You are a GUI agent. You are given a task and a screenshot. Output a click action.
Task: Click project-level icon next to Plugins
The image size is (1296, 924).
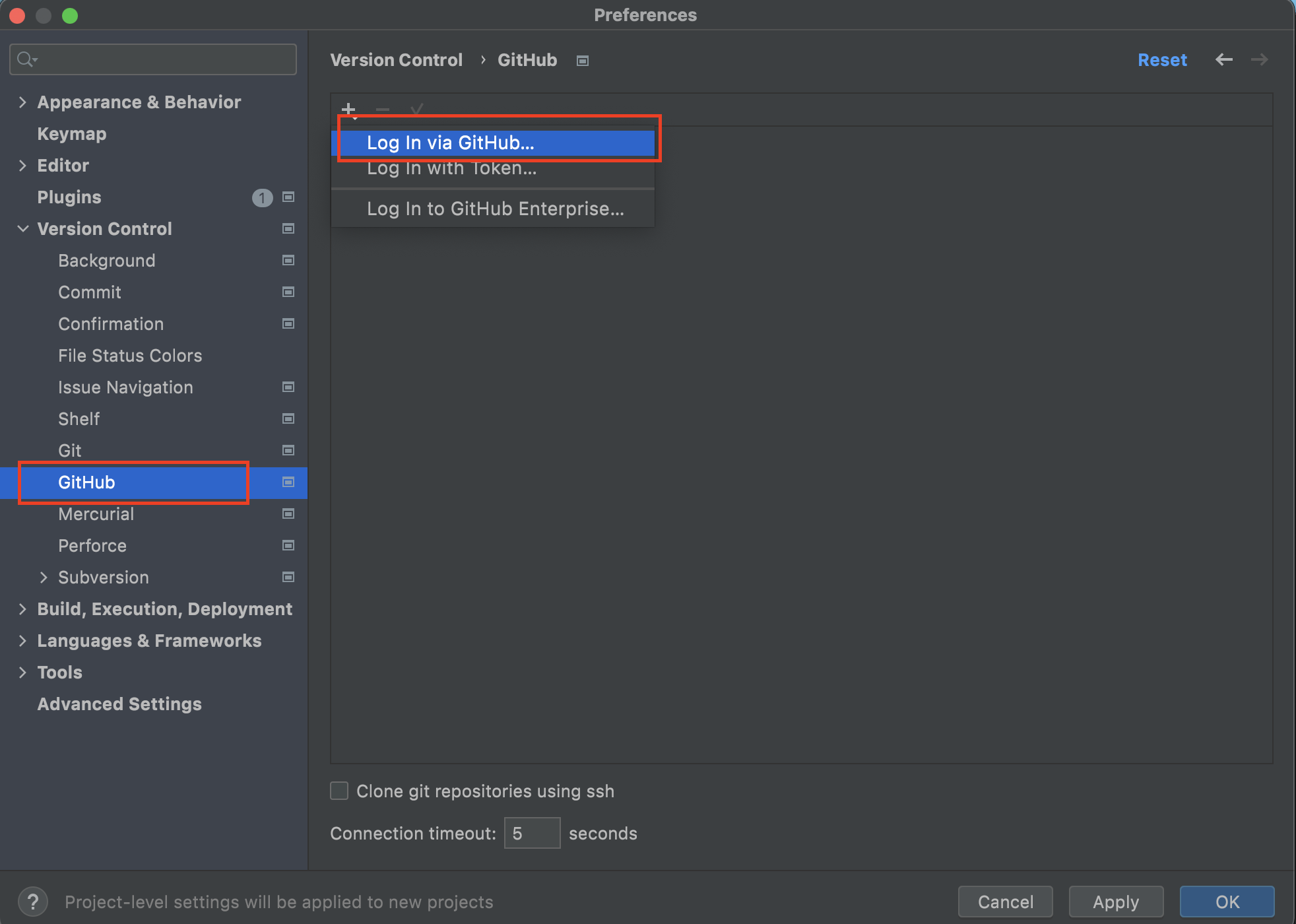click(x=288, y=197)
